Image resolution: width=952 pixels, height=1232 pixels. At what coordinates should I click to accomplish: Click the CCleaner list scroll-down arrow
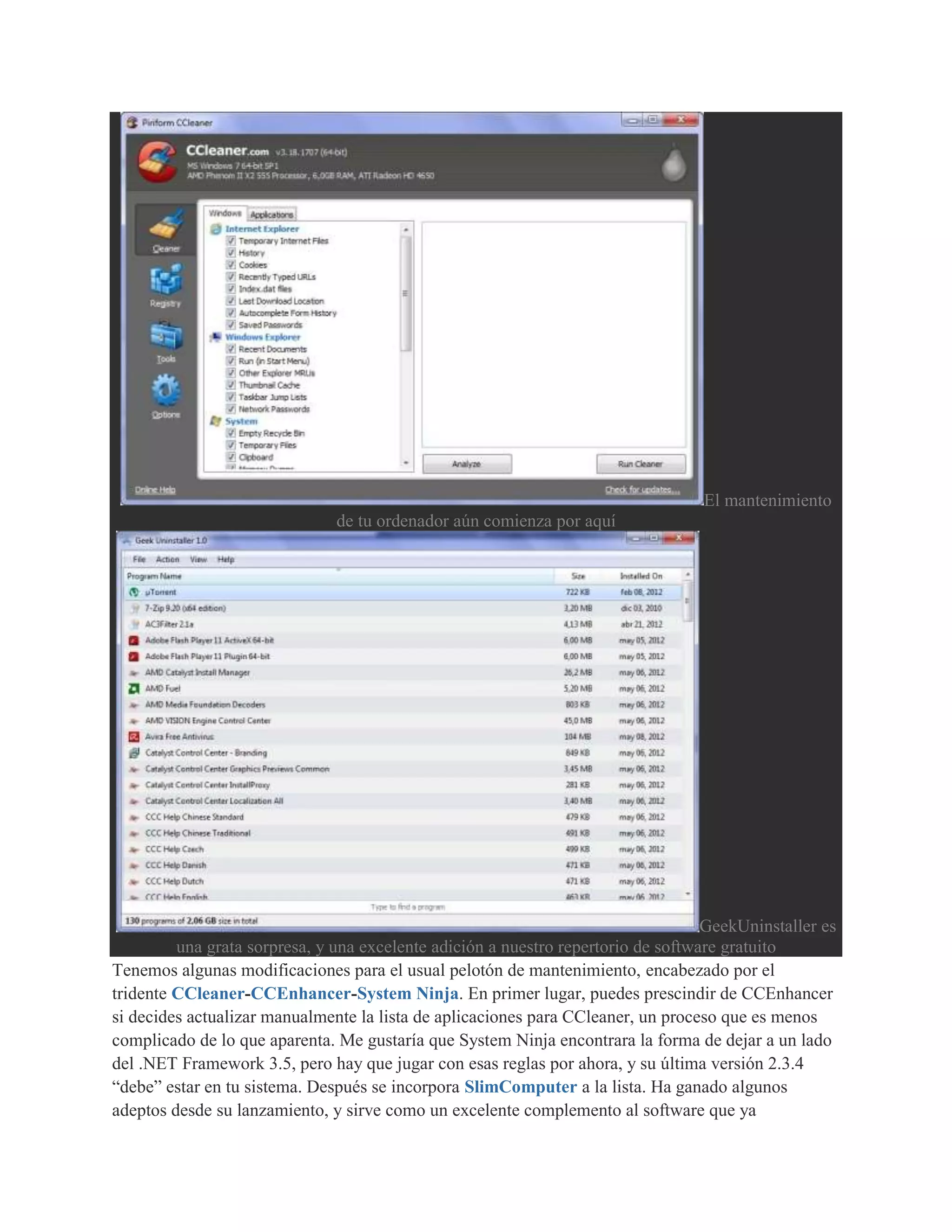point(405,463)
